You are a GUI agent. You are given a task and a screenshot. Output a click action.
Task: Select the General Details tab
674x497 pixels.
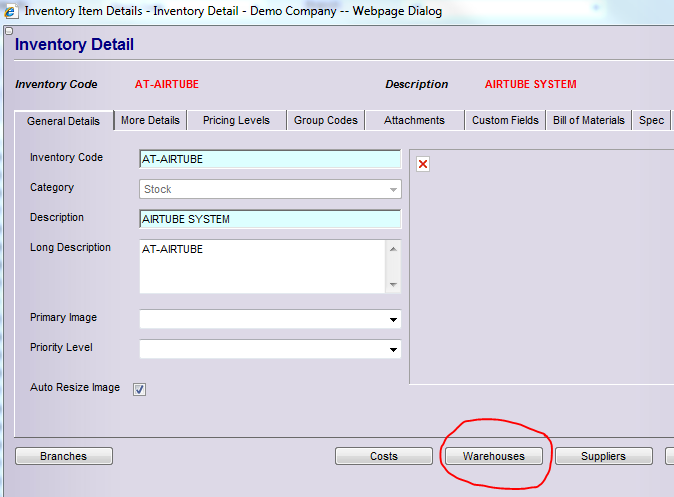tap(63, 121)
